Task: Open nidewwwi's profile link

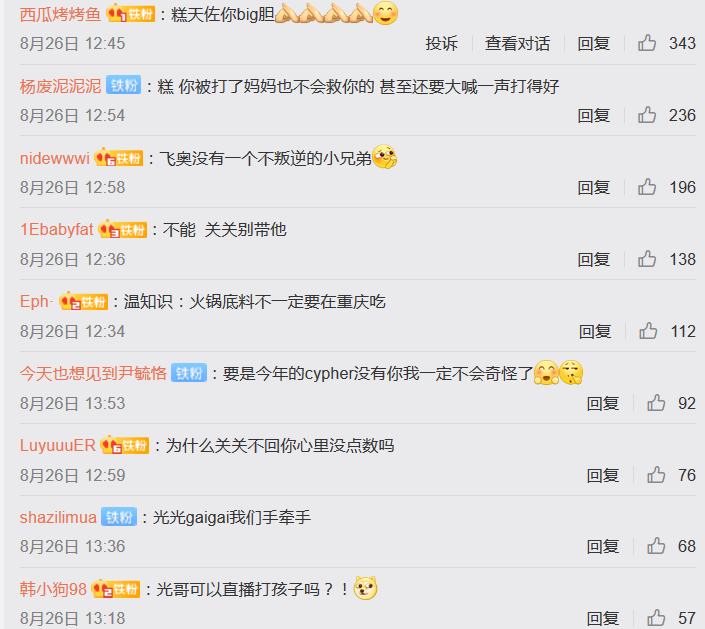Action: coord(54,158)
